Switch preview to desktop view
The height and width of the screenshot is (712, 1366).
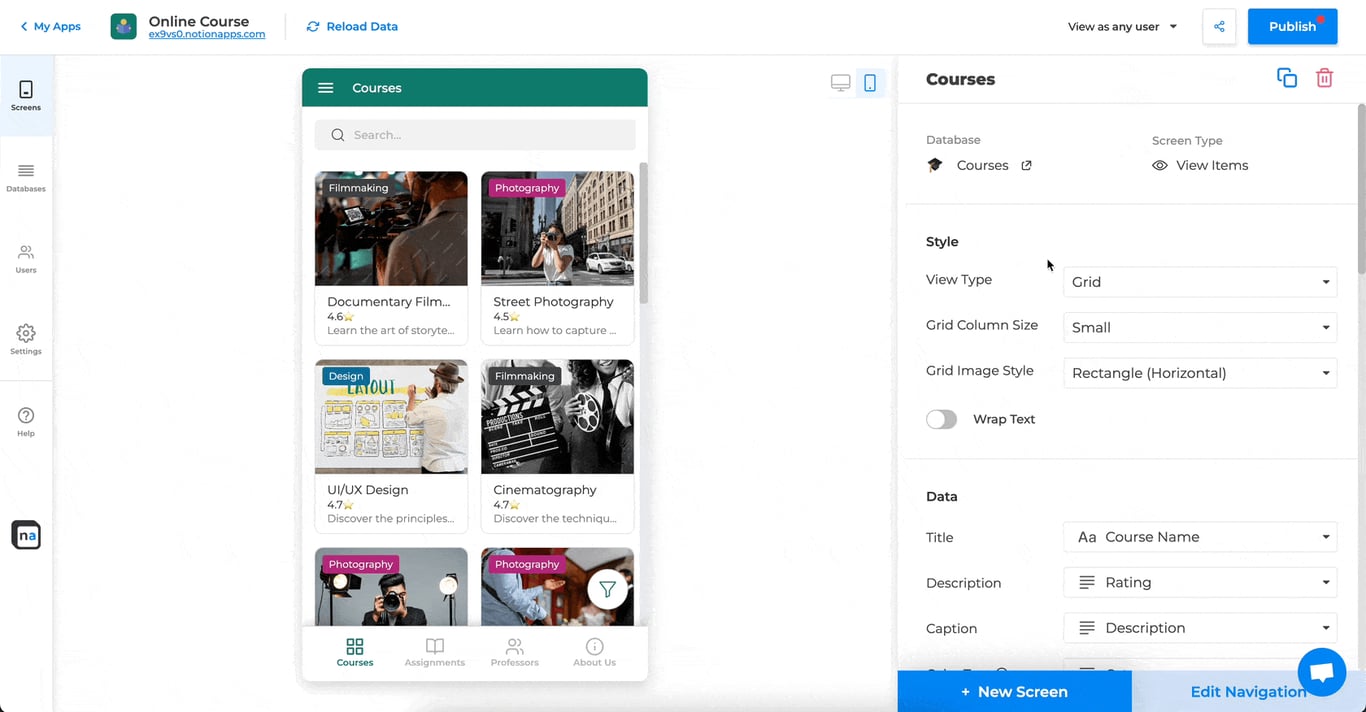[841, 83]
